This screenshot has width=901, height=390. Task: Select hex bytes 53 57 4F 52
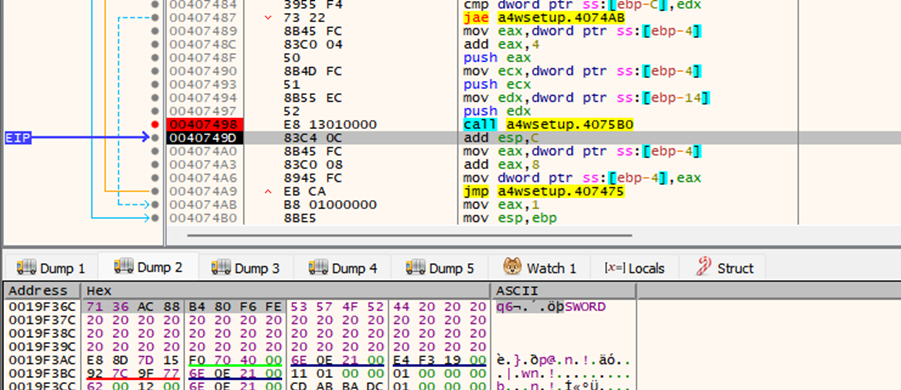[338, 307]
